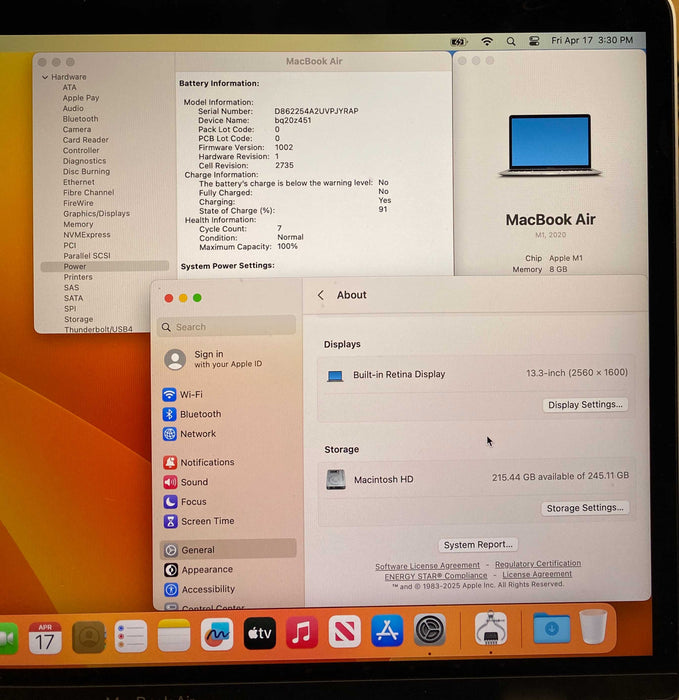Viewport: 679px width, 700px height.
Task: Select Audio in the Hardware list
Action: (73, 108)
